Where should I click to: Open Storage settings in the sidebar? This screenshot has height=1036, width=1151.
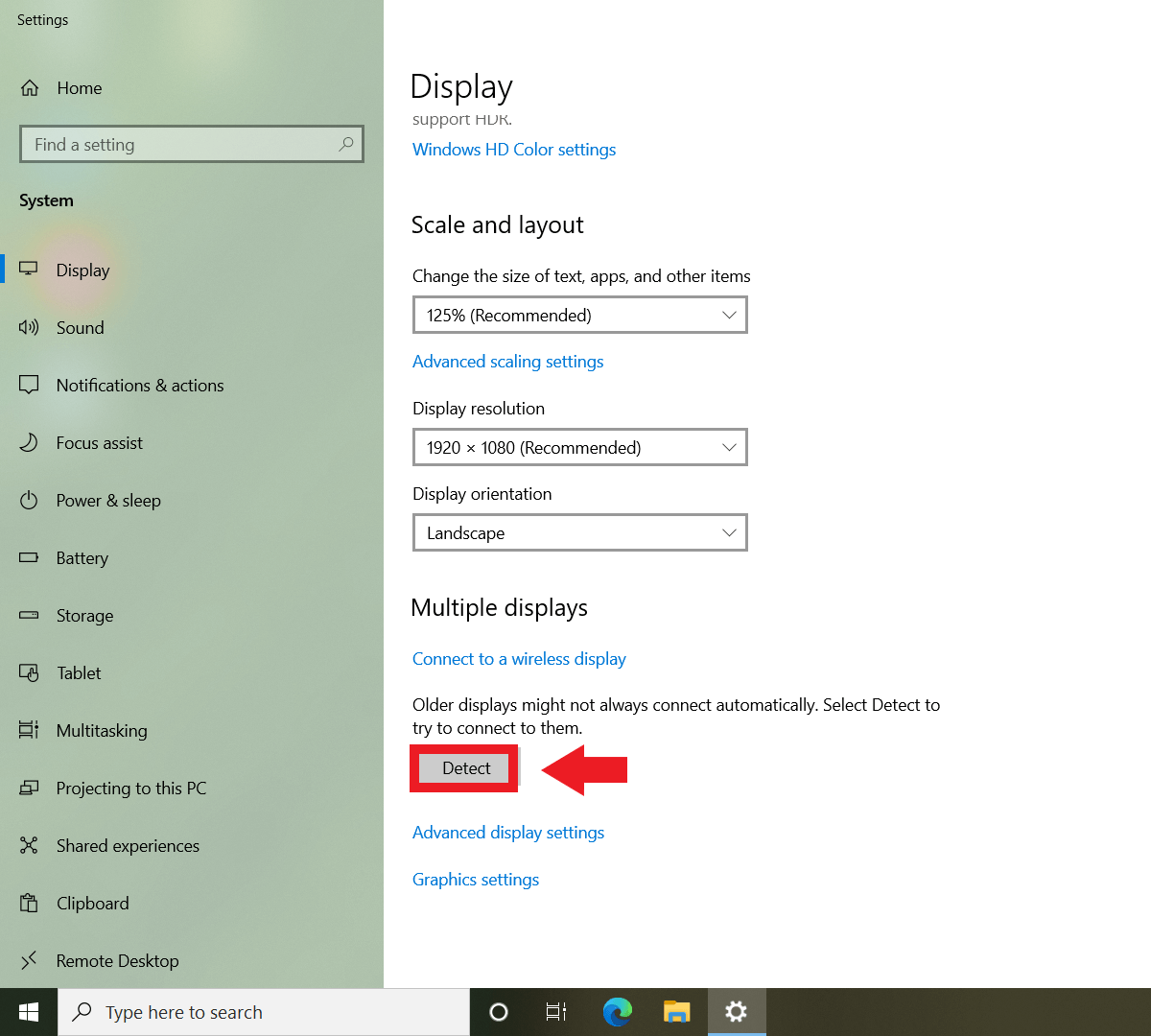(84, 615)
